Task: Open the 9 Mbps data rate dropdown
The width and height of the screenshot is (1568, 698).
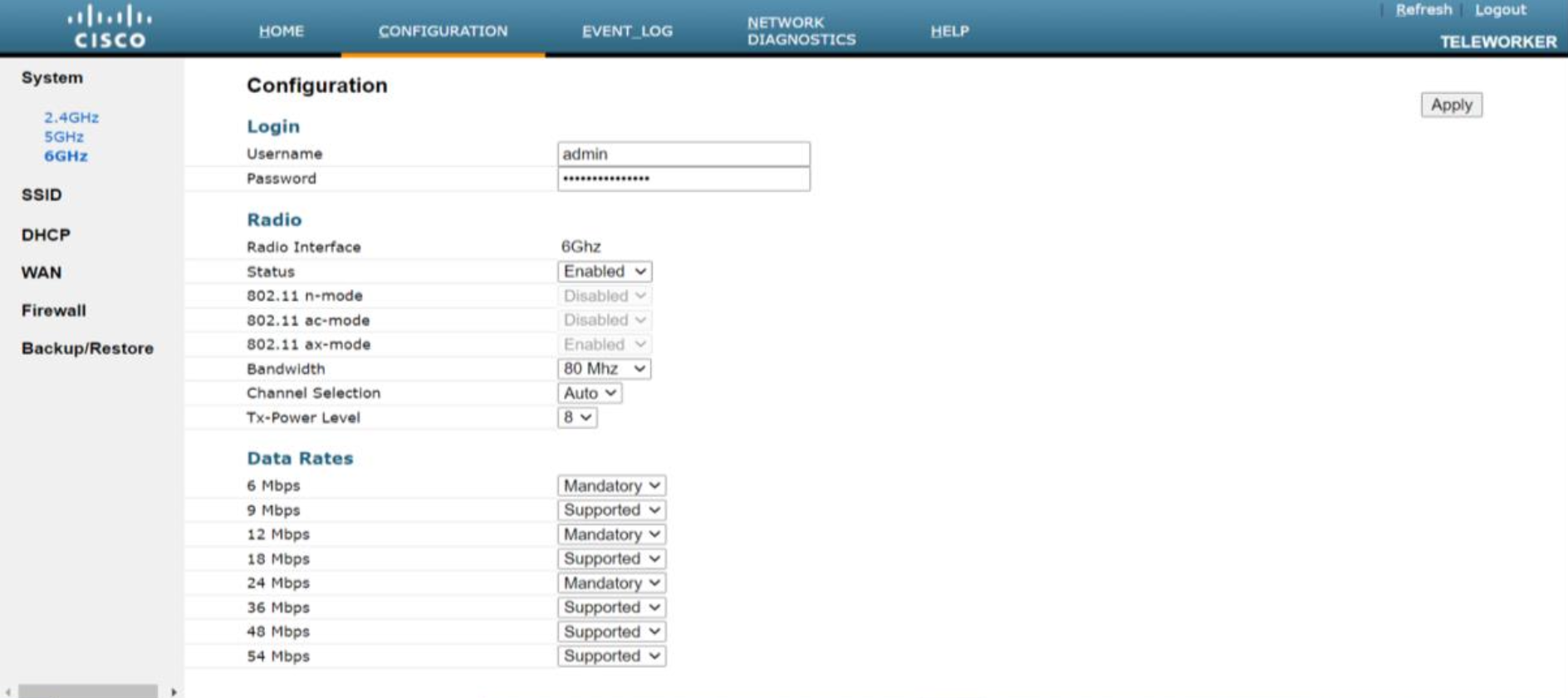Action: (612, 509)
